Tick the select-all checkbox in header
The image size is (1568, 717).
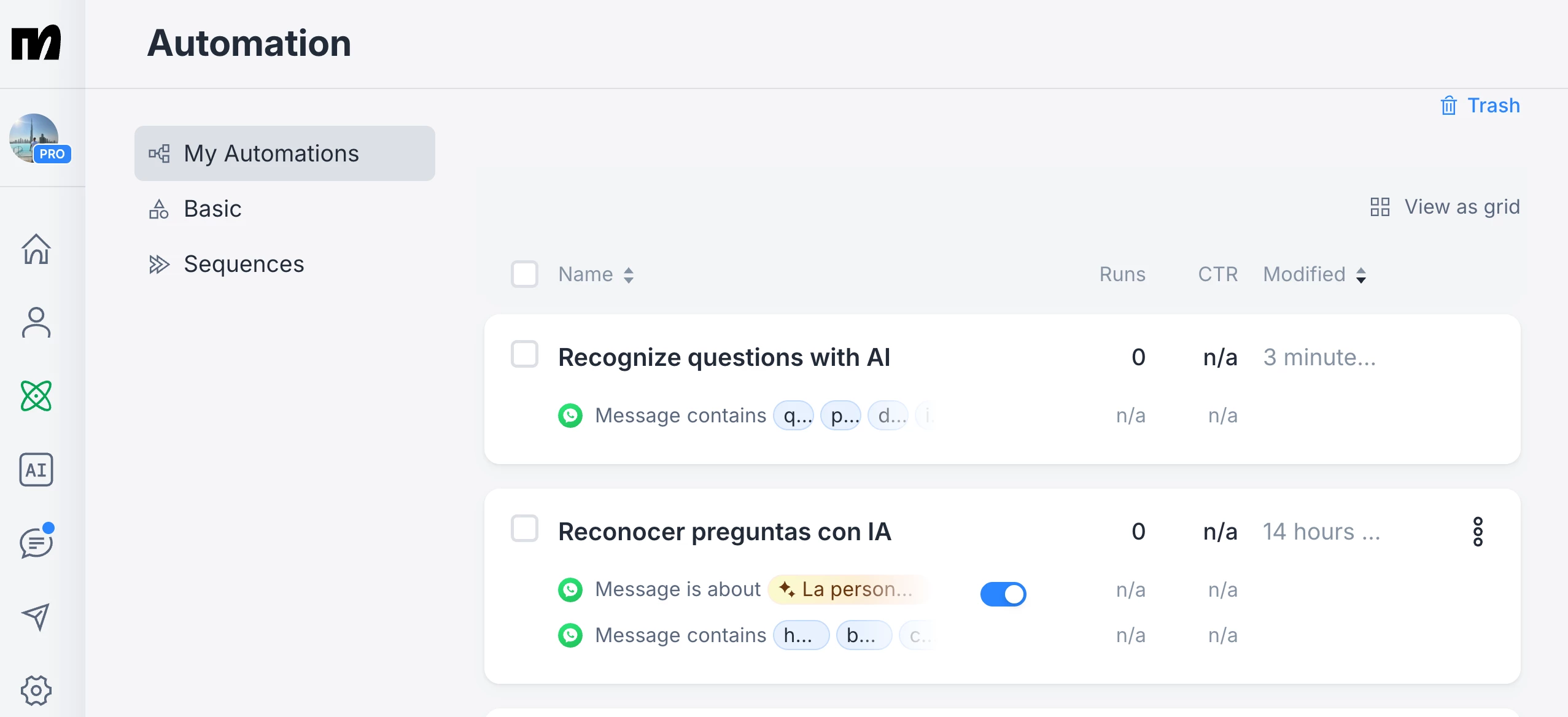[x=524, y=274]
